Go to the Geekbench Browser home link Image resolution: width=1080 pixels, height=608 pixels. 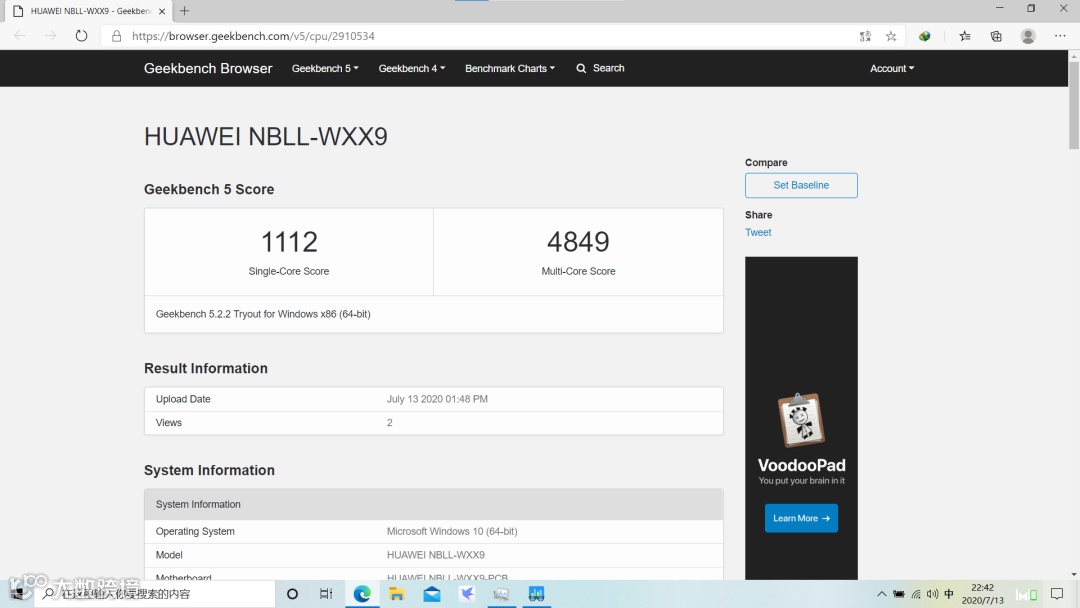[208, 68]
